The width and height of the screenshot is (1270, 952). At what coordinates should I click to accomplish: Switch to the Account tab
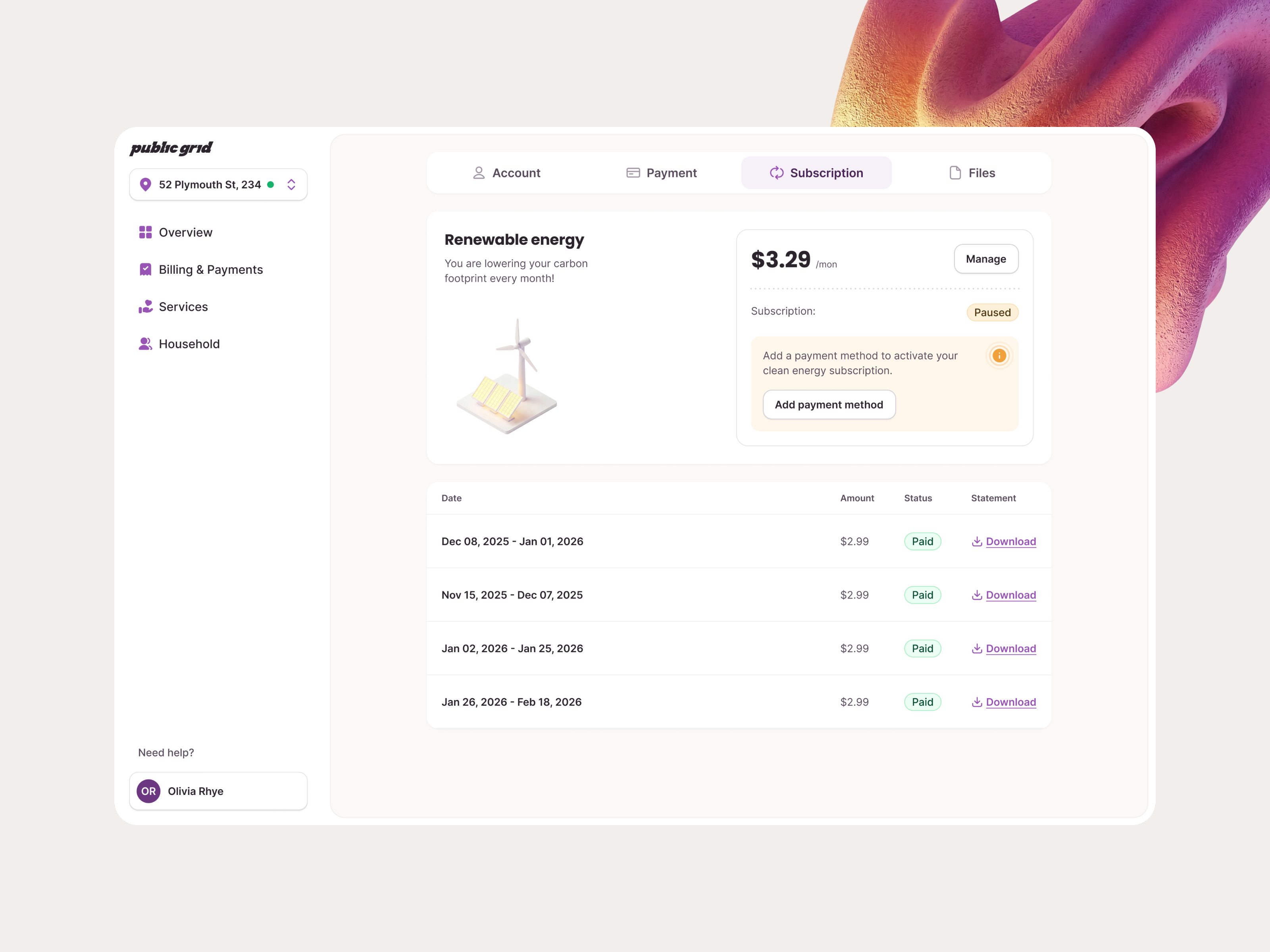[506, 173]
